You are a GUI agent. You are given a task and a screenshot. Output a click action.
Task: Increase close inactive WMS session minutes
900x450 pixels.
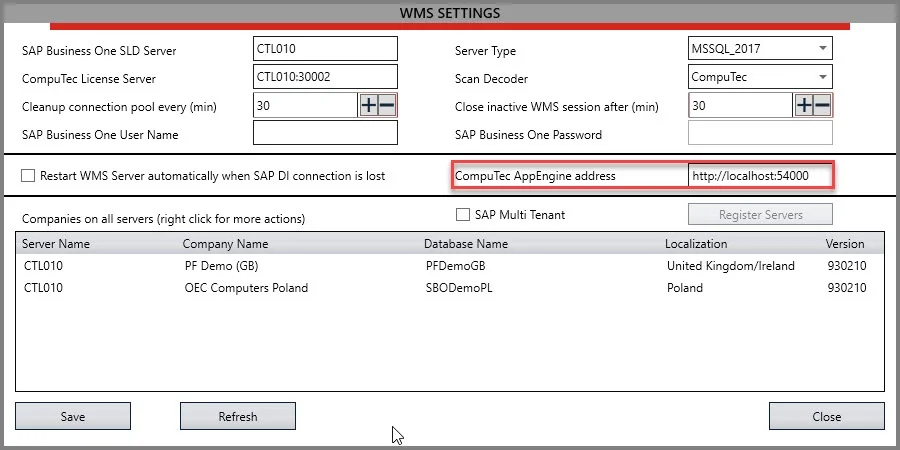click(x=804, y=105)
